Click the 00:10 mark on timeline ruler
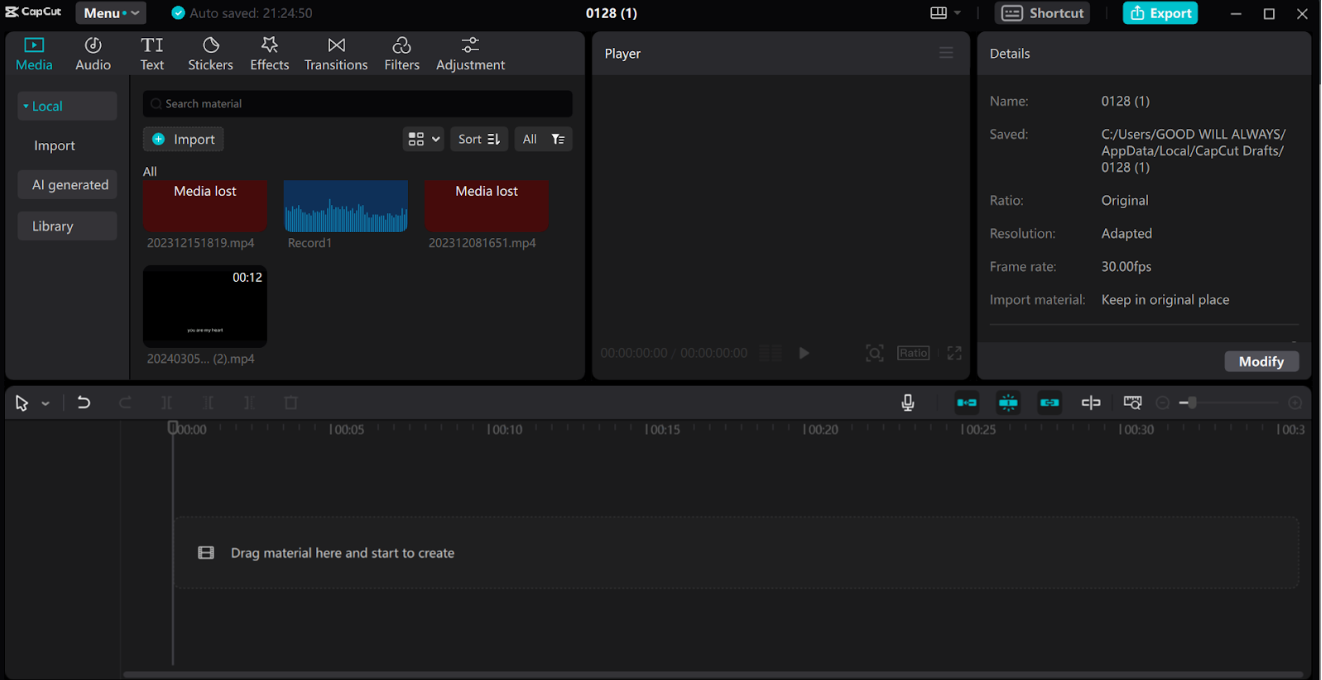Image resolution: width=1322 pixels, height=680 pixels. (x=504, y=430)
